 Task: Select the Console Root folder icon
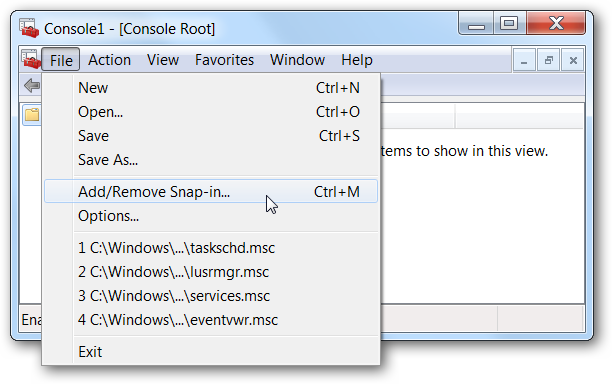32,115
